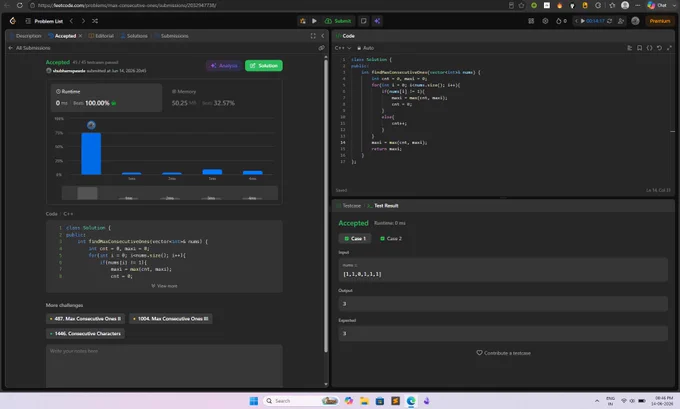Screen dimensions: 680x409
Task: Collapse the timer with left chevron
Action: [x=576, y=21]
